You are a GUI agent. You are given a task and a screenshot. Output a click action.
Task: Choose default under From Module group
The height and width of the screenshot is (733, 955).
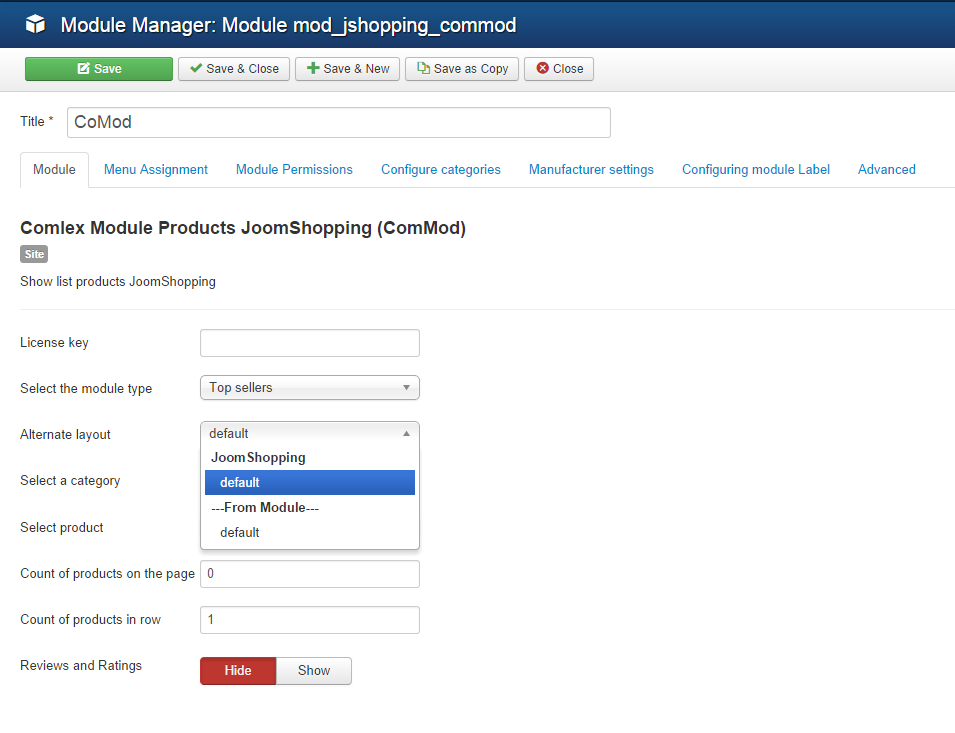tap(240, 533)
